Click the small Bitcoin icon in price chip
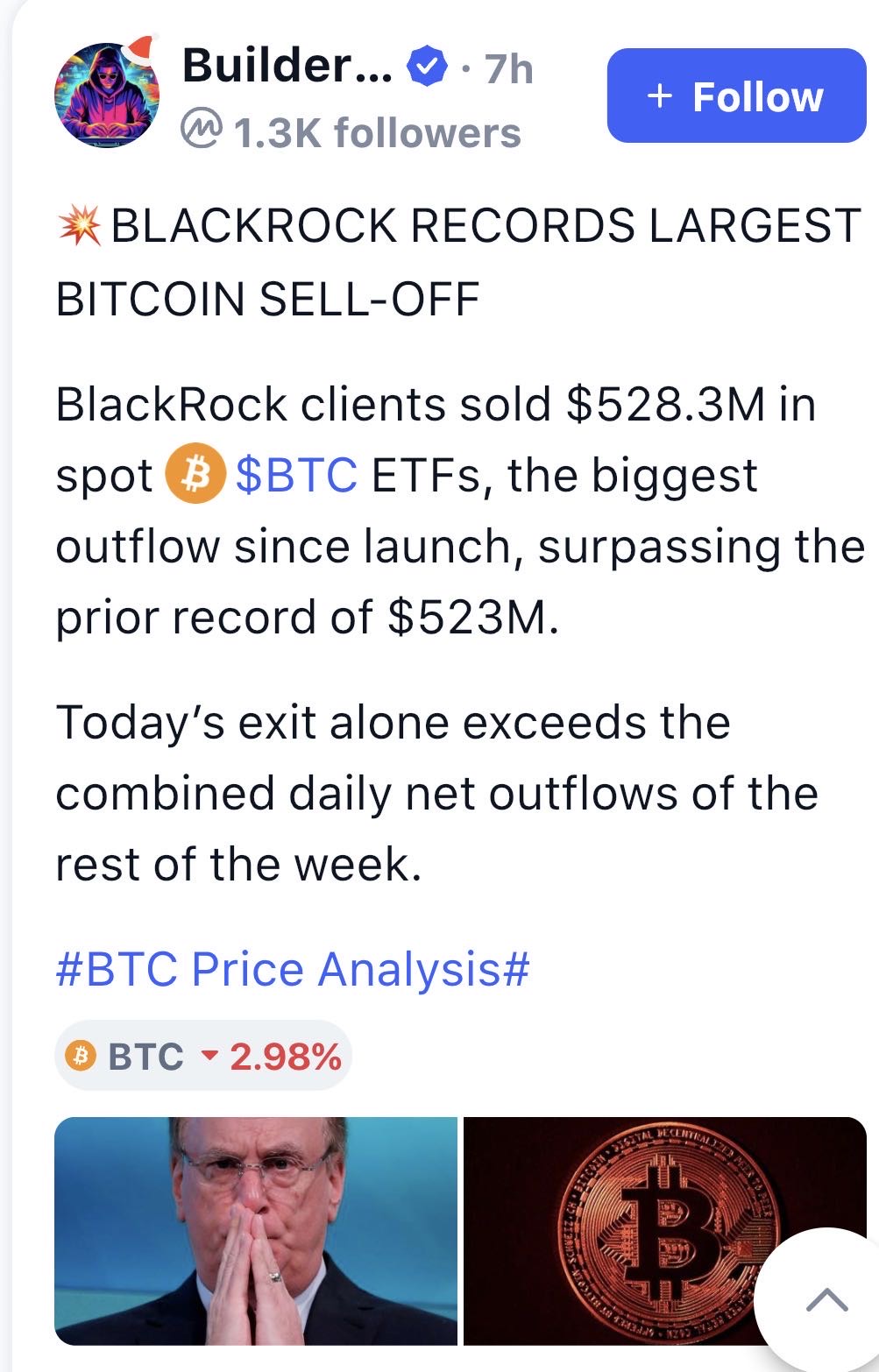 pyautogui.click(x=82, y=1056)
